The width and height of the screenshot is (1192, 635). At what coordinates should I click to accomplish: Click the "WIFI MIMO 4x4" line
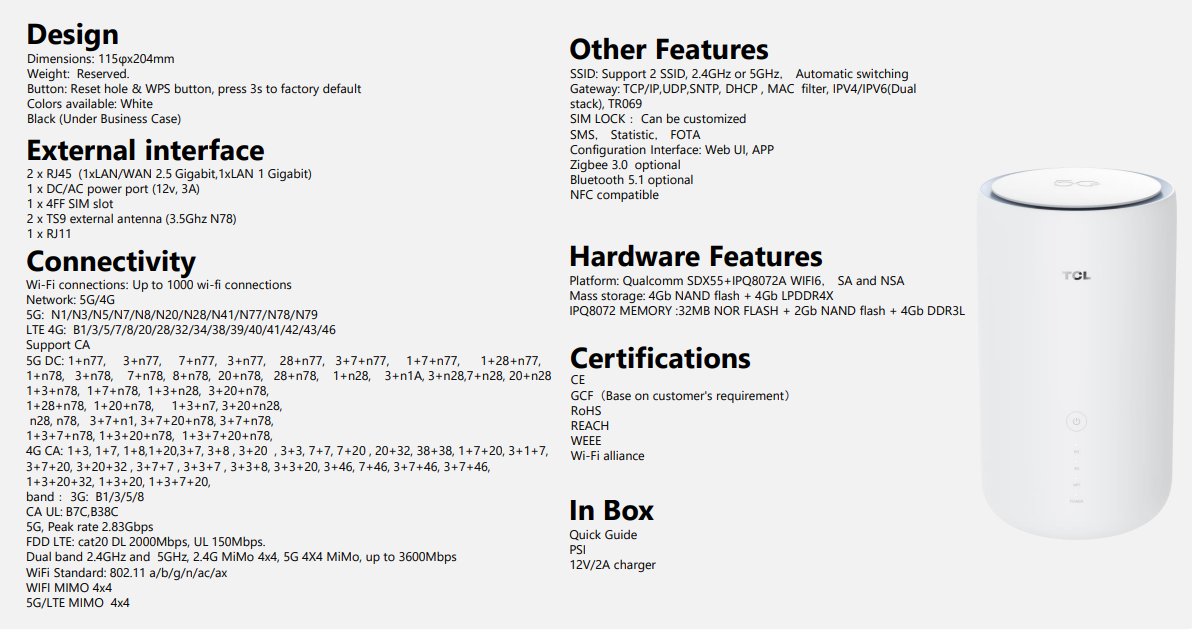[x=69, y=588]
